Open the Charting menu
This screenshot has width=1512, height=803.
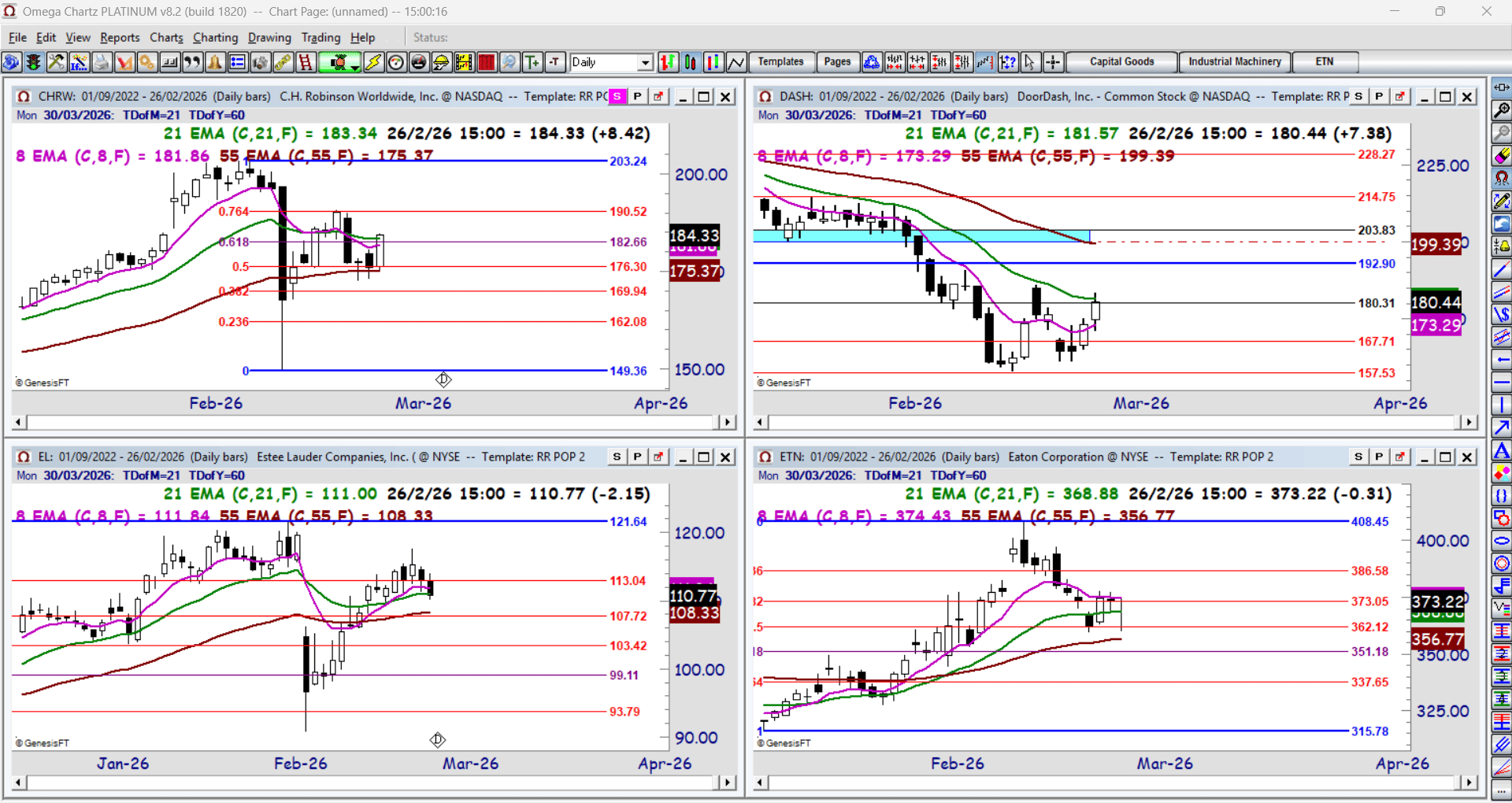click(x=215, y=37)
